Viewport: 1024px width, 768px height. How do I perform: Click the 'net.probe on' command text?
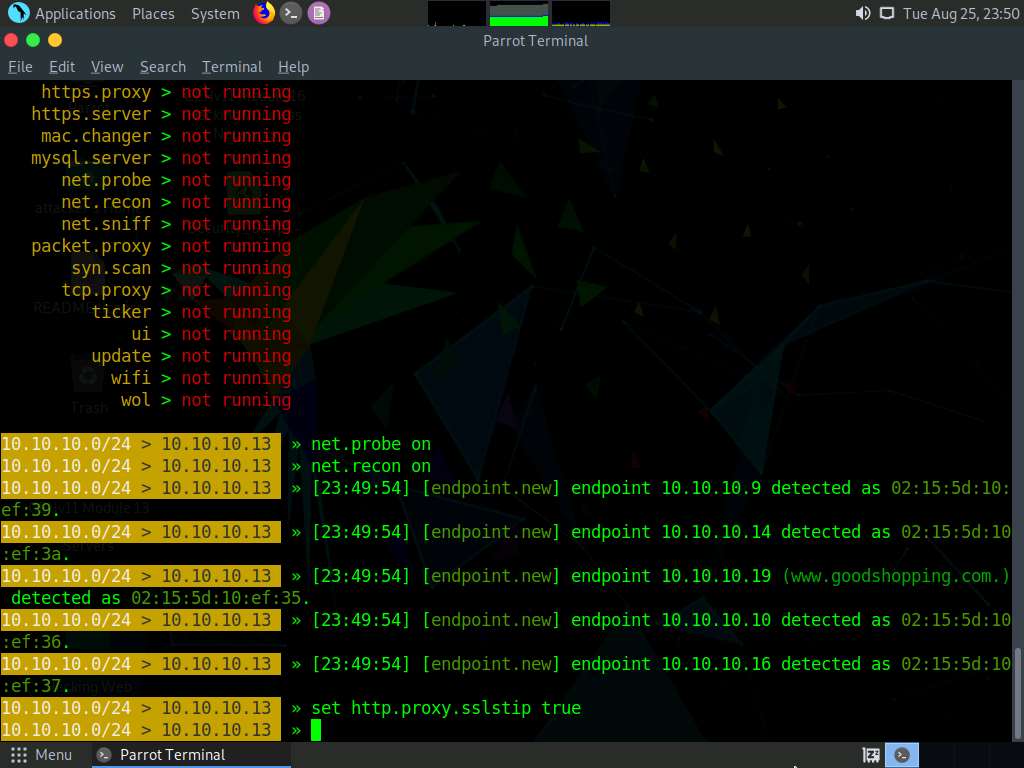pos(370,444)
